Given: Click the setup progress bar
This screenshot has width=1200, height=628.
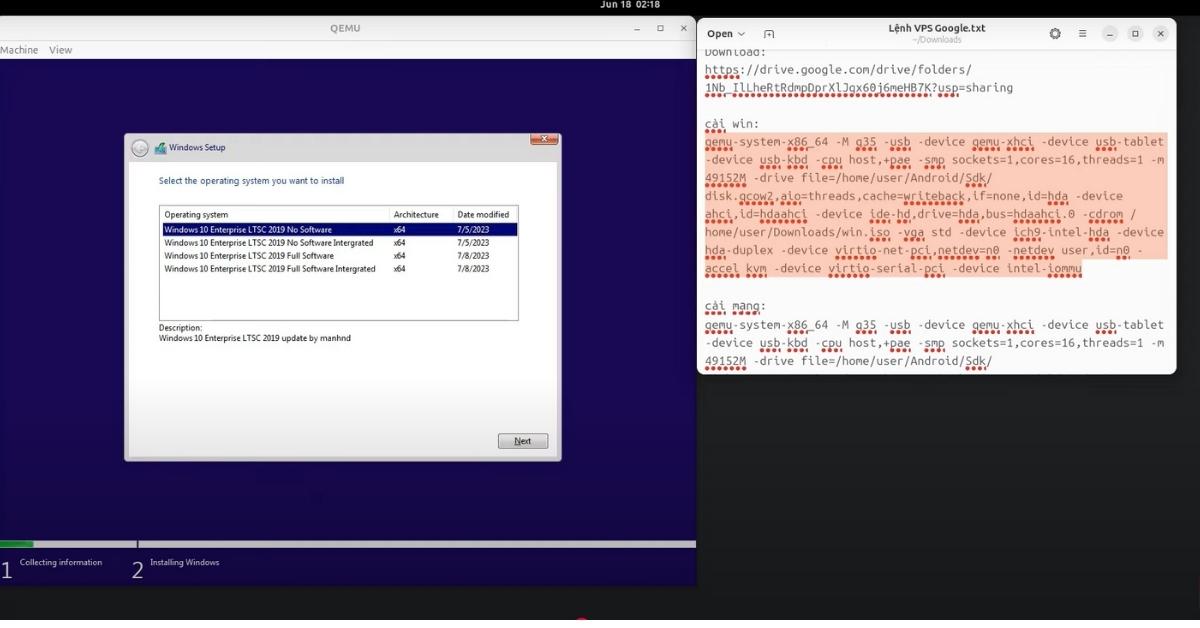Looking at the screenshot, I should (348, 544).
